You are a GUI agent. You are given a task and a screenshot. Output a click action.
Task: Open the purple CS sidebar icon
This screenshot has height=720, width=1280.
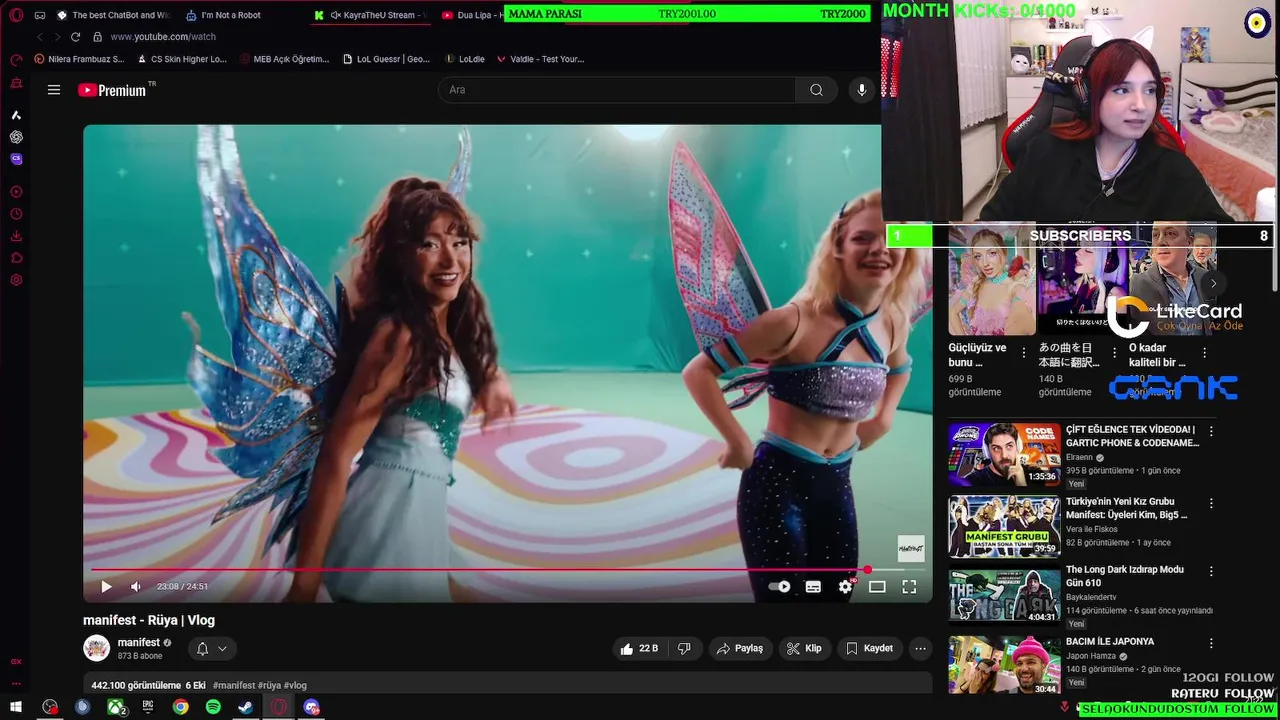[x=16, y=159]
